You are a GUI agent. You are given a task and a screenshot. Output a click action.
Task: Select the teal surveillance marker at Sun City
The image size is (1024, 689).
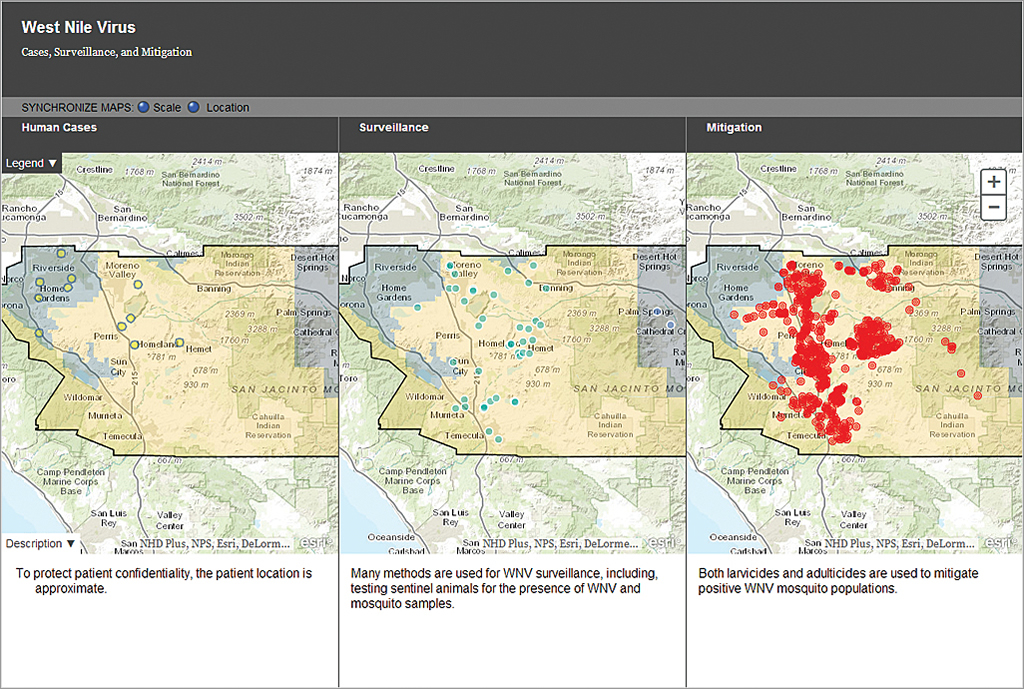tap(453, 362)
